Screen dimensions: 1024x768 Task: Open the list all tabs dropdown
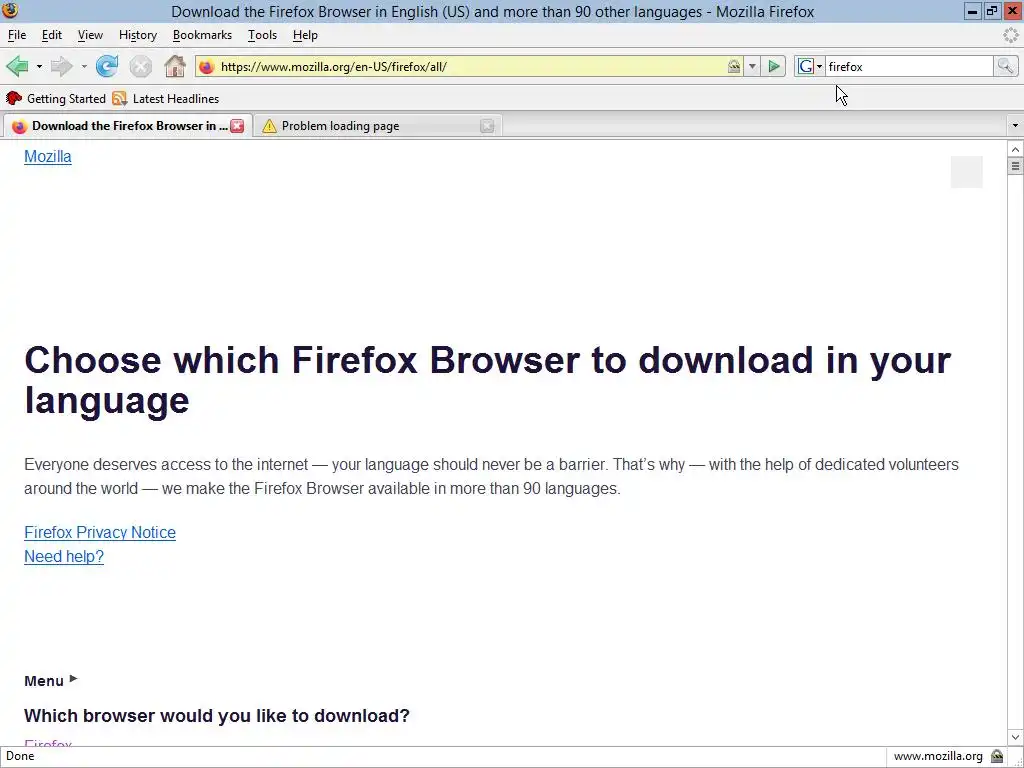click(x=1015, y=125)
